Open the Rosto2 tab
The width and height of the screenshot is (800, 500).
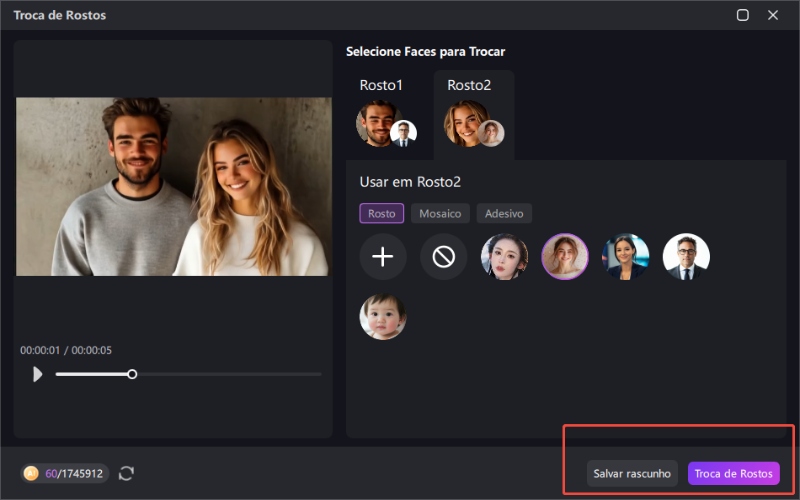pyautogui.click(x=474, y=115)
